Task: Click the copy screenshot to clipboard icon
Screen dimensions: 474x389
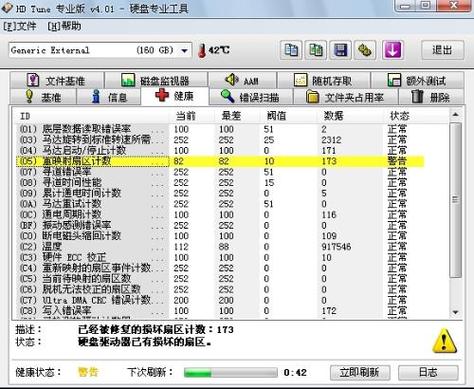Action: (316, 50)
